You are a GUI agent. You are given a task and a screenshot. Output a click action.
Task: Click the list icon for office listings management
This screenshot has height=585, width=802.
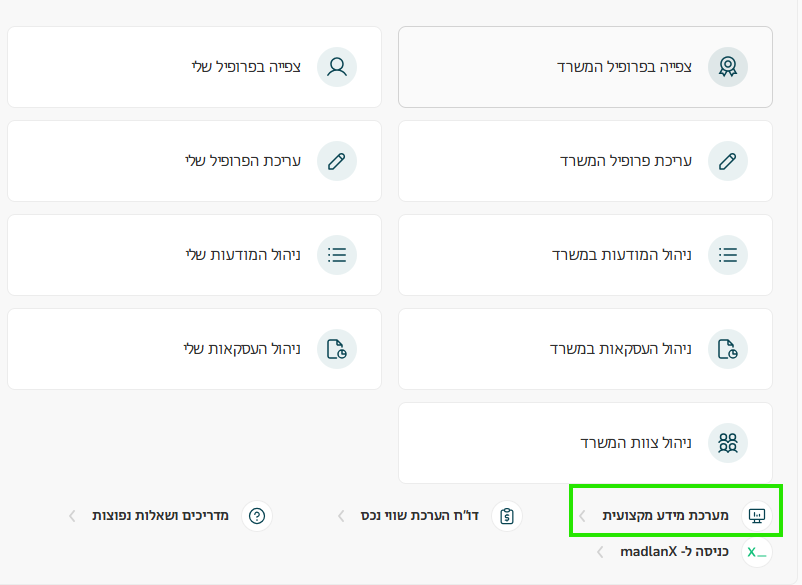point(727,255)
